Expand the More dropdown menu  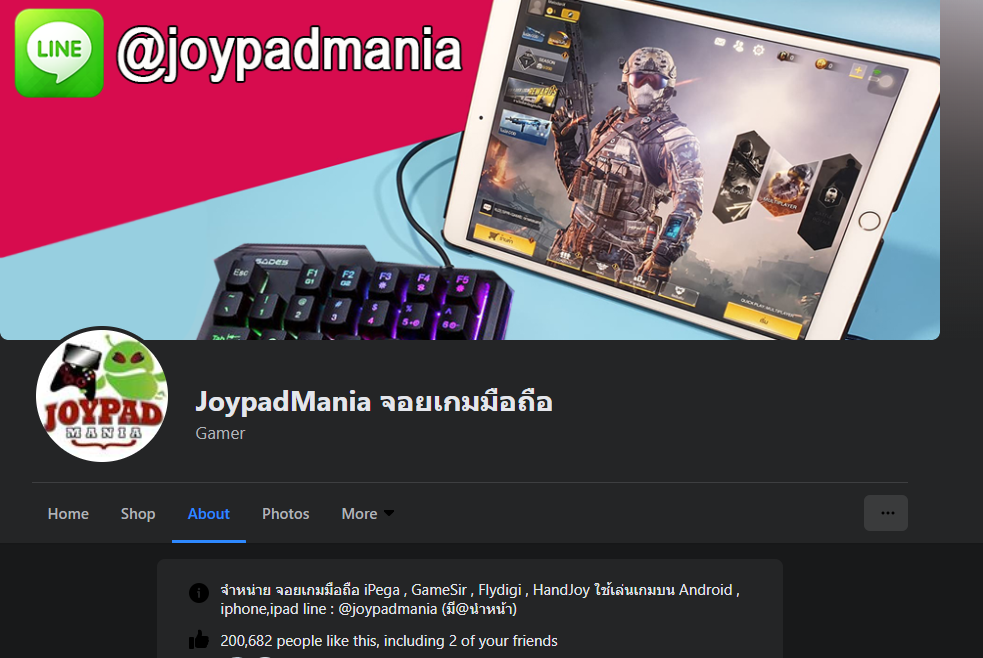[x=367, y=514]
